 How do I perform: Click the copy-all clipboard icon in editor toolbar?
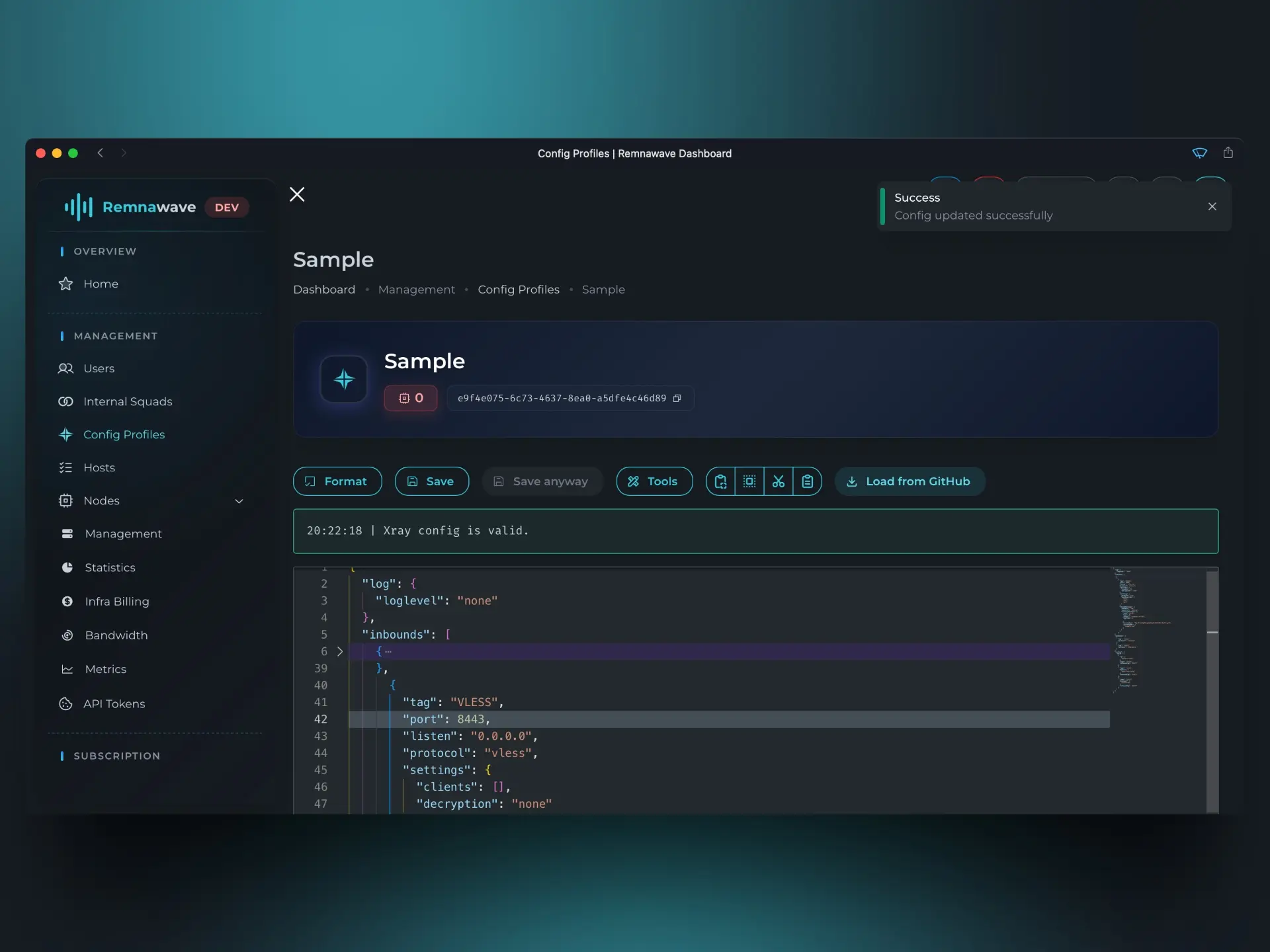coord(720,481)
